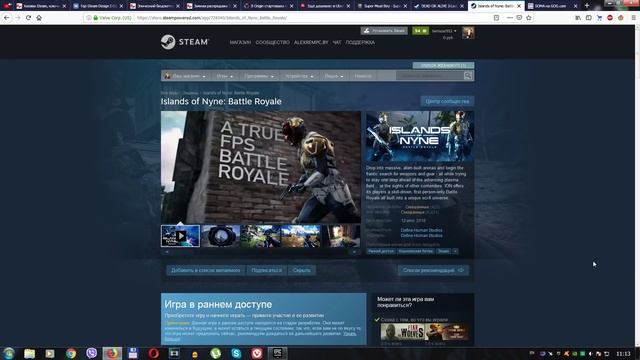The width and height of the screenshot is (640, 360).
Task: Click the green notifications indicator
Action: [x=420, y=31]
